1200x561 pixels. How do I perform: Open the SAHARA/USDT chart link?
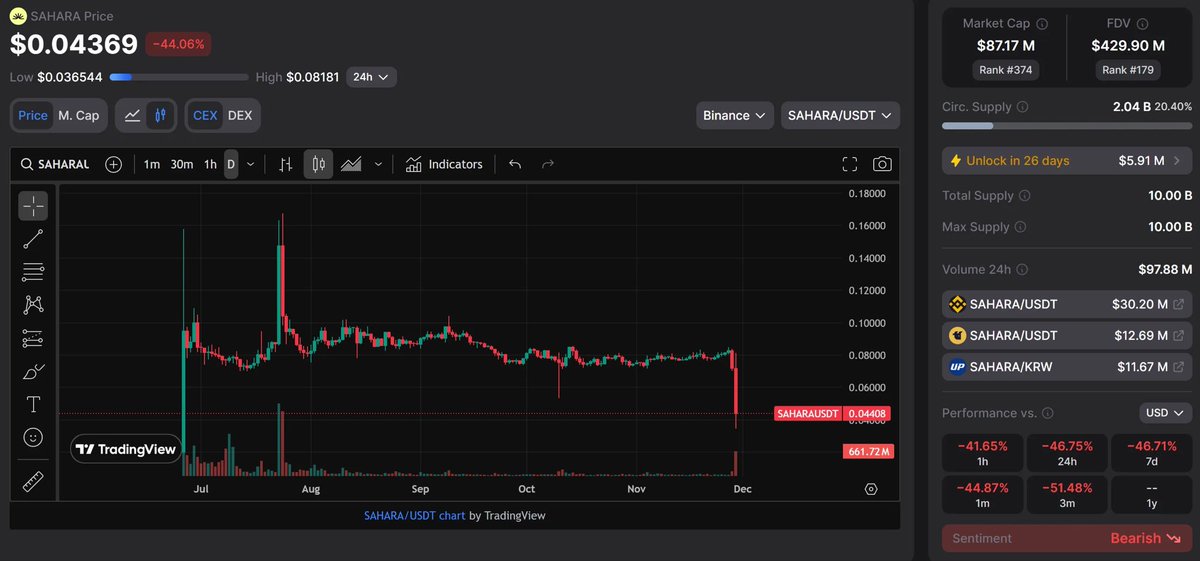pyautogui.click(x=414, y=516)
